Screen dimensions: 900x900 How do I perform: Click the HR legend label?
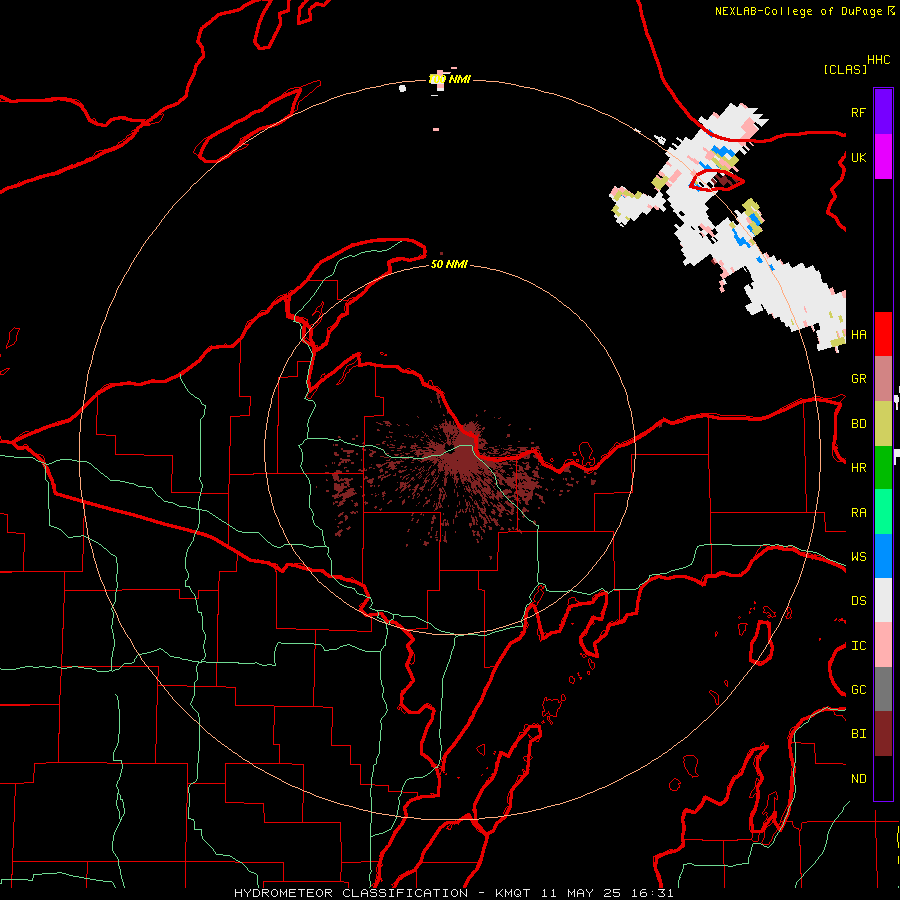pos(858,468)
